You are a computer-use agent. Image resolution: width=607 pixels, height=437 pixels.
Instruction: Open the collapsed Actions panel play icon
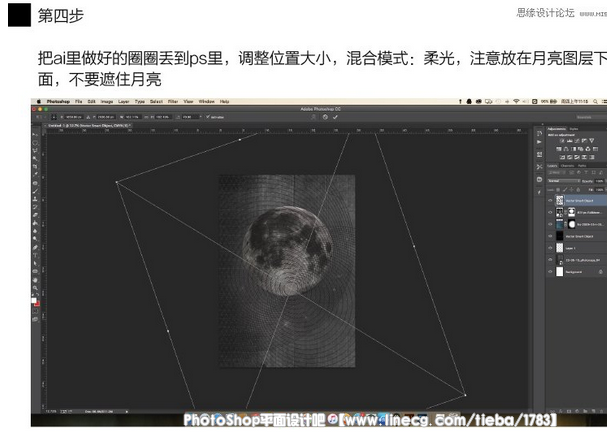539,142
